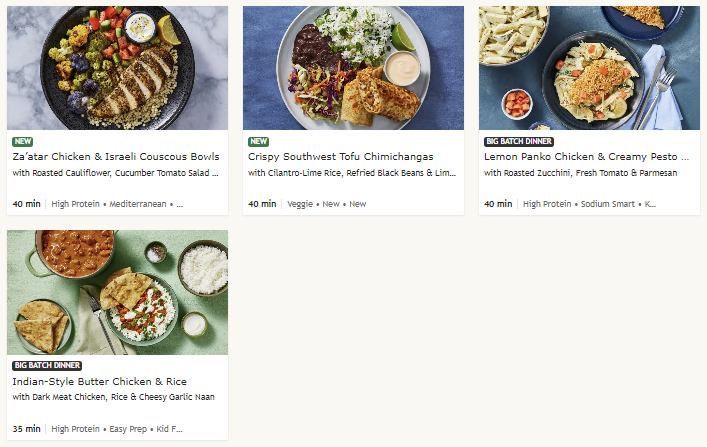The height and width of the screenshot is (447, 707).
Task: Click Big Batch Dinner badge on Butter Chicken
Action: [47, 366]
